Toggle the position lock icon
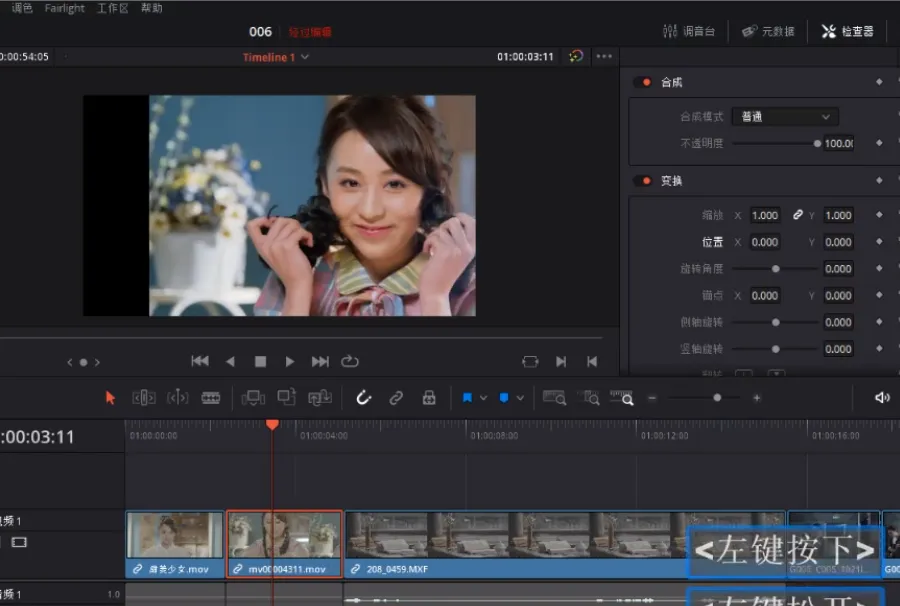900x606 pixels. tap(429, 398)
